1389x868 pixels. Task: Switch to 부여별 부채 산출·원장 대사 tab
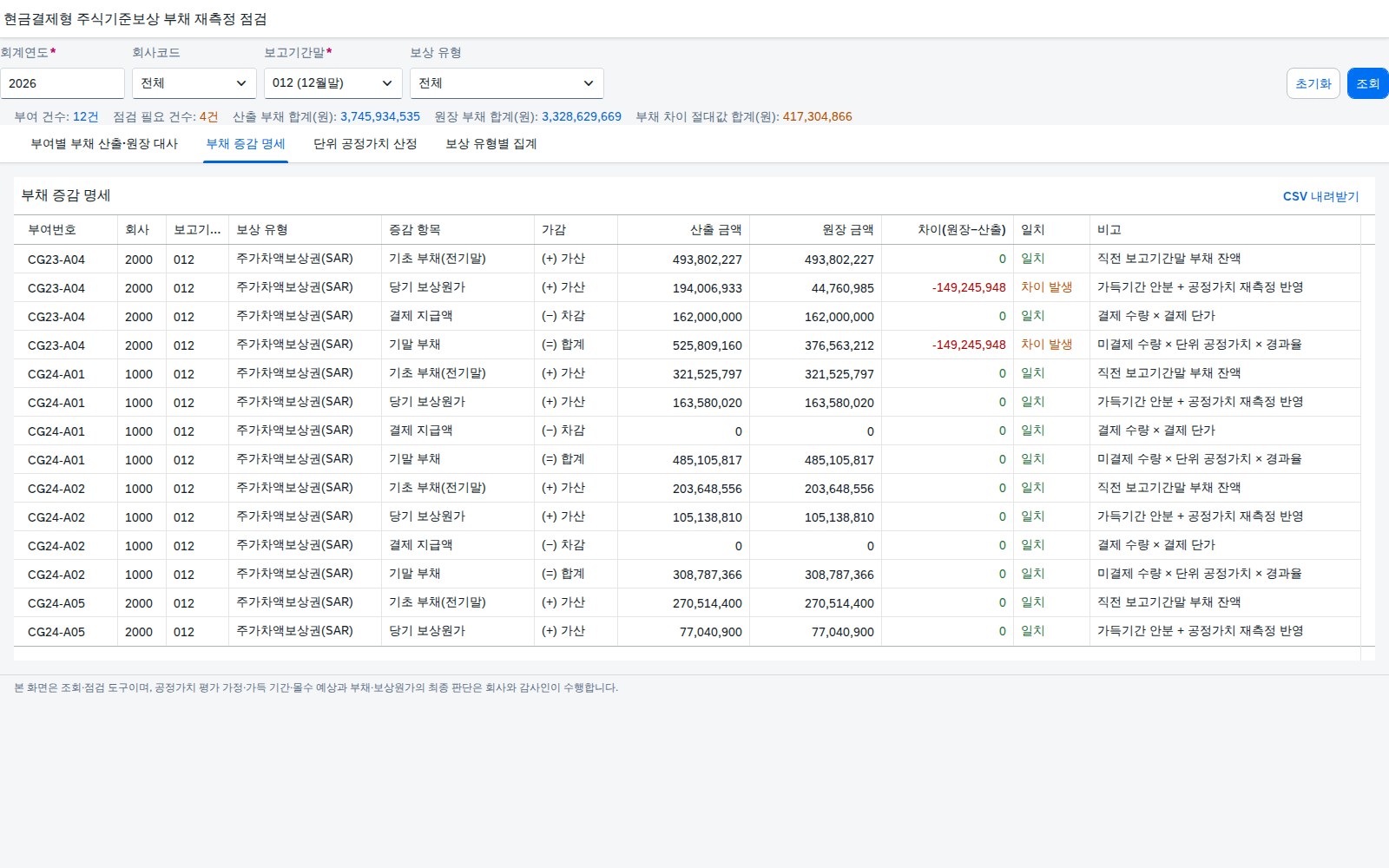click(104, 144)
